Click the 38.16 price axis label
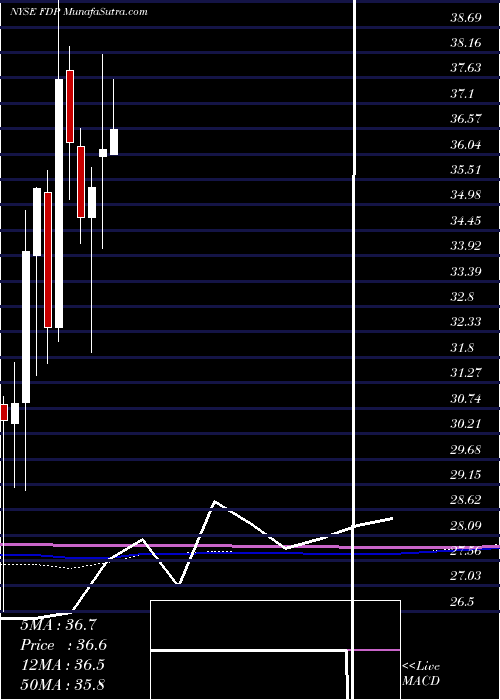 (466, 43)
